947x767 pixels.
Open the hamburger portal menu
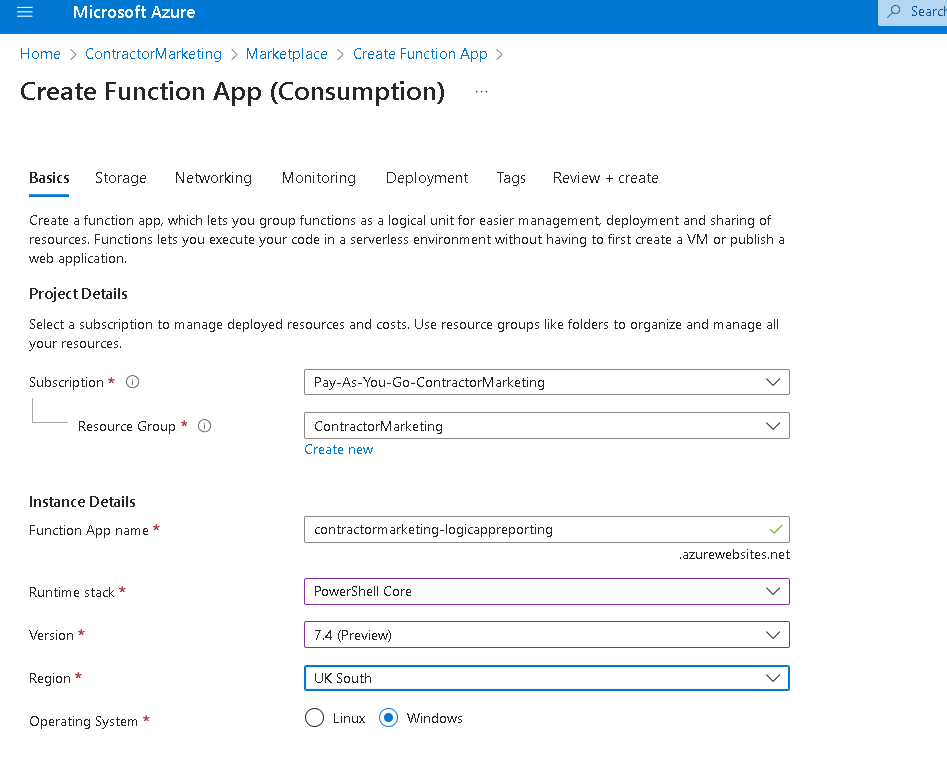[25, 11]
